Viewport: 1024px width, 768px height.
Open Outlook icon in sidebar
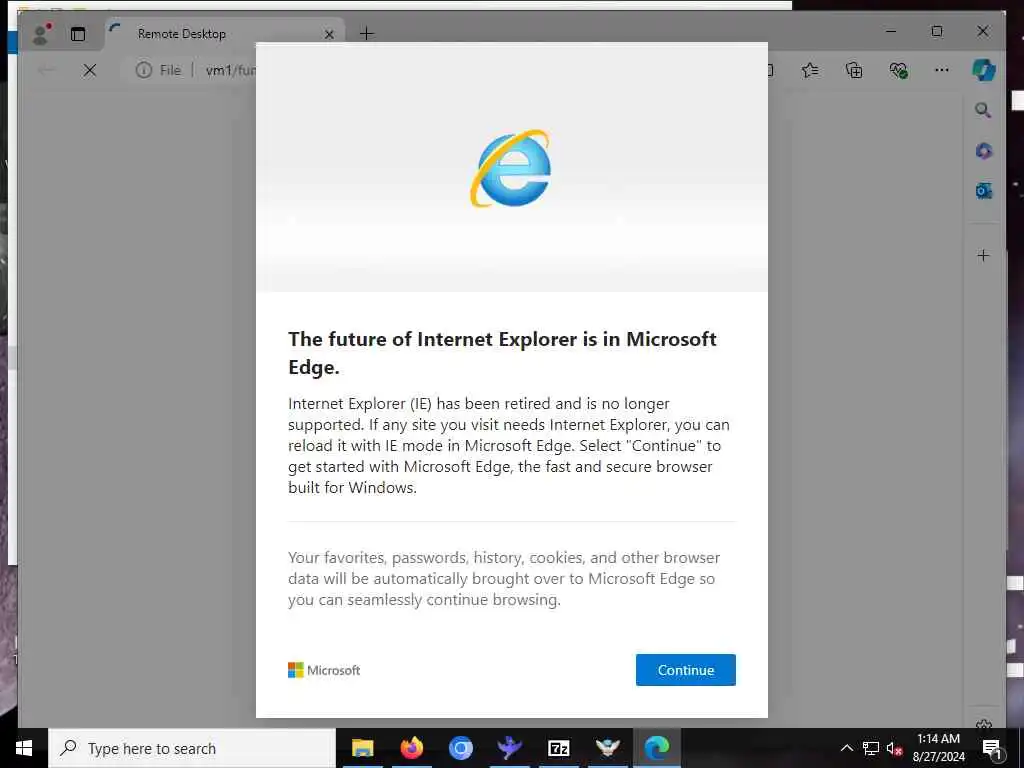[x=984, y=191]
